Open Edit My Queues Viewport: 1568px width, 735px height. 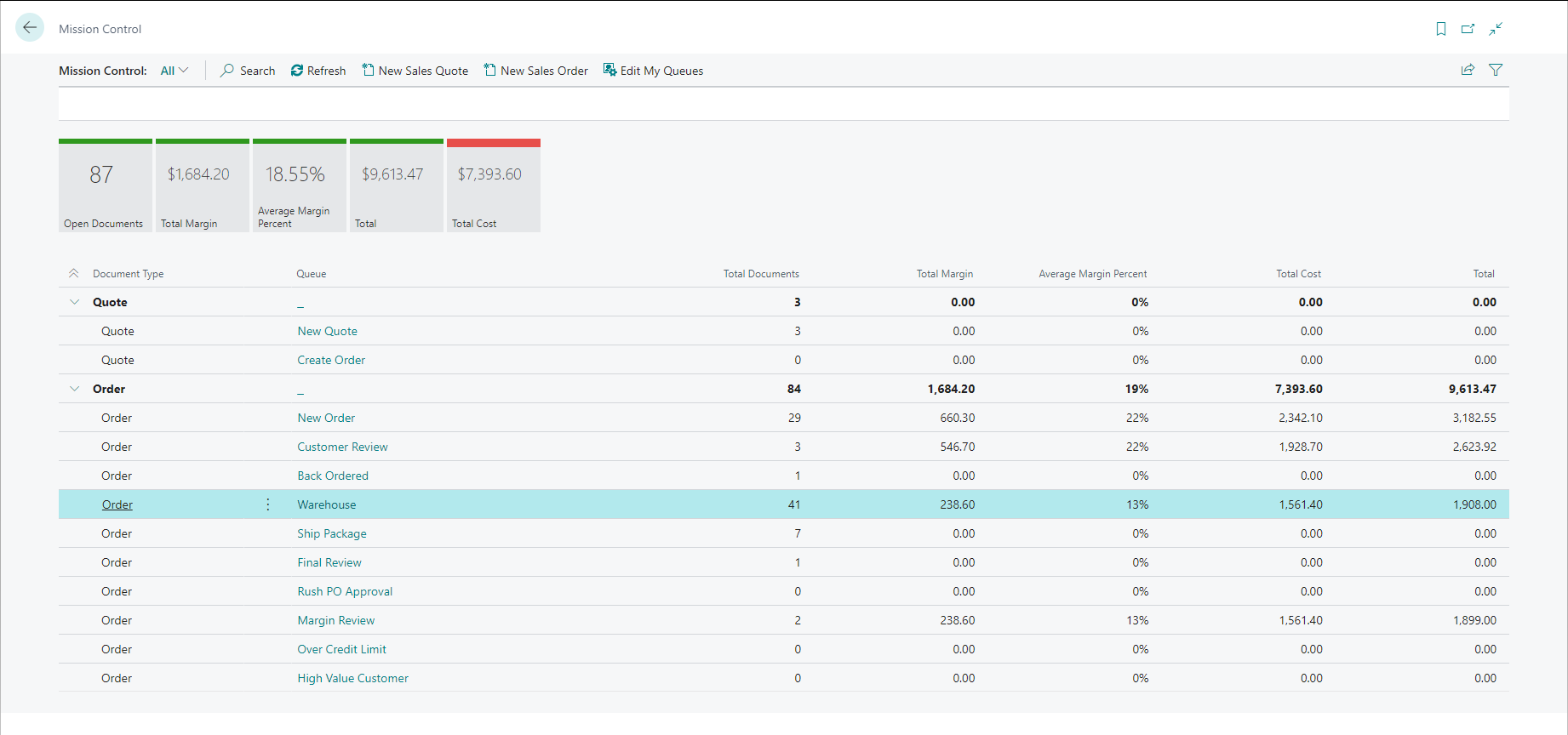tap(653, 71)
